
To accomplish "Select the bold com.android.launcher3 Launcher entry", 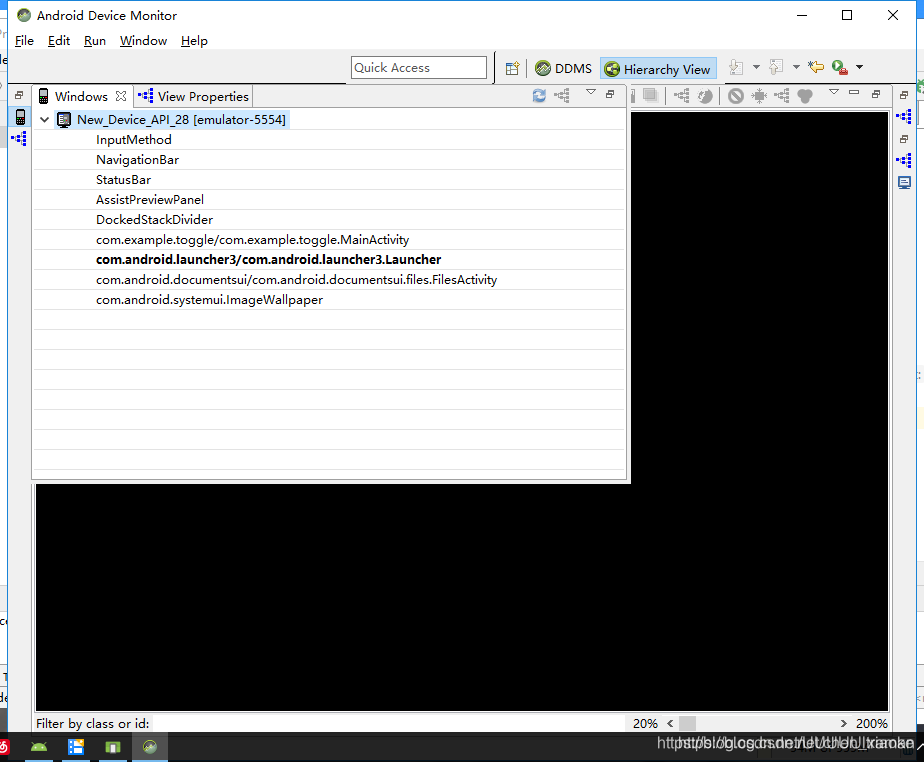I will [x=268, y=260].
